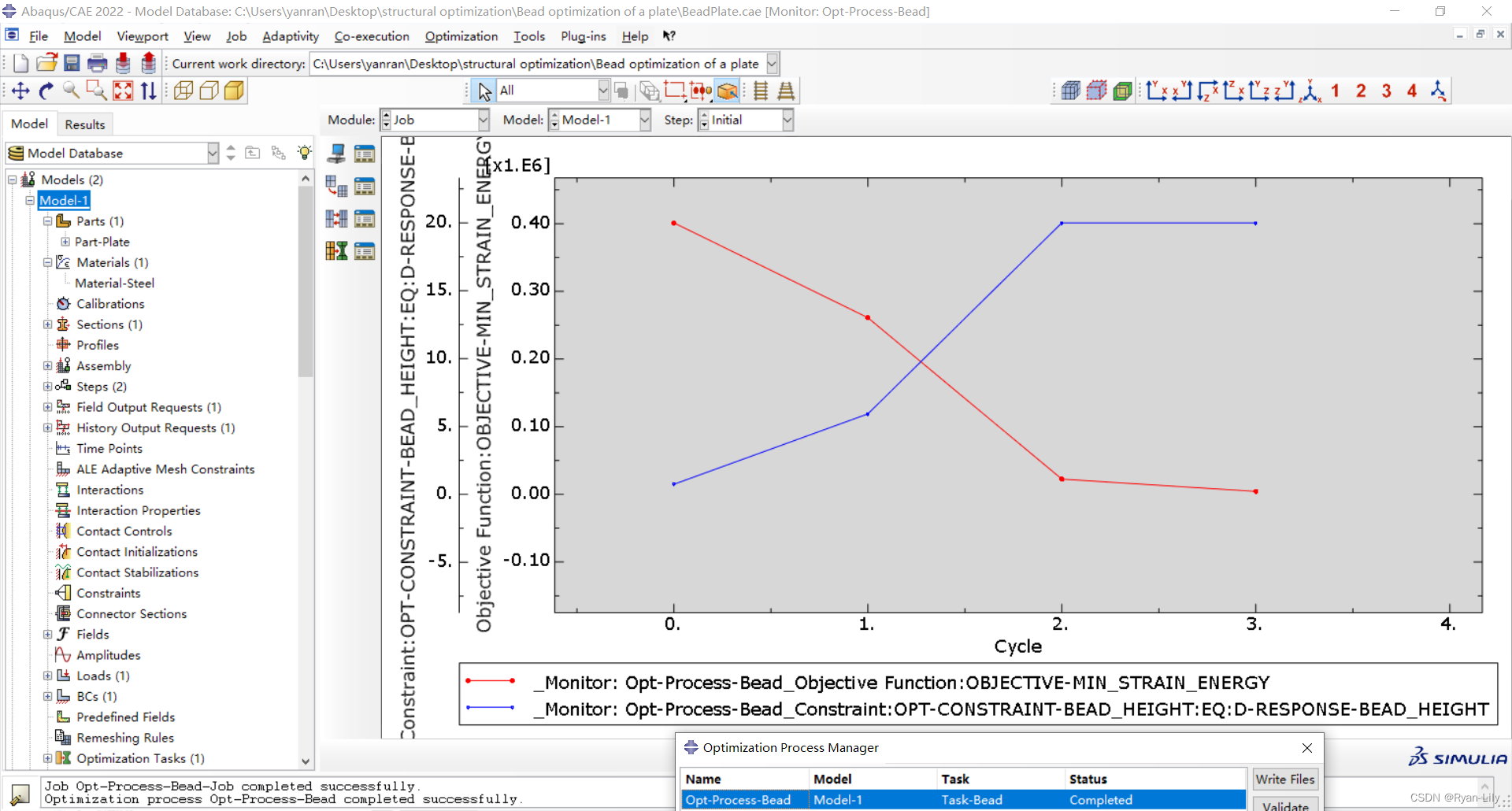Expand the Assembly node
The height and width of the screenshot is (811, 1512).
coord(47,365)
